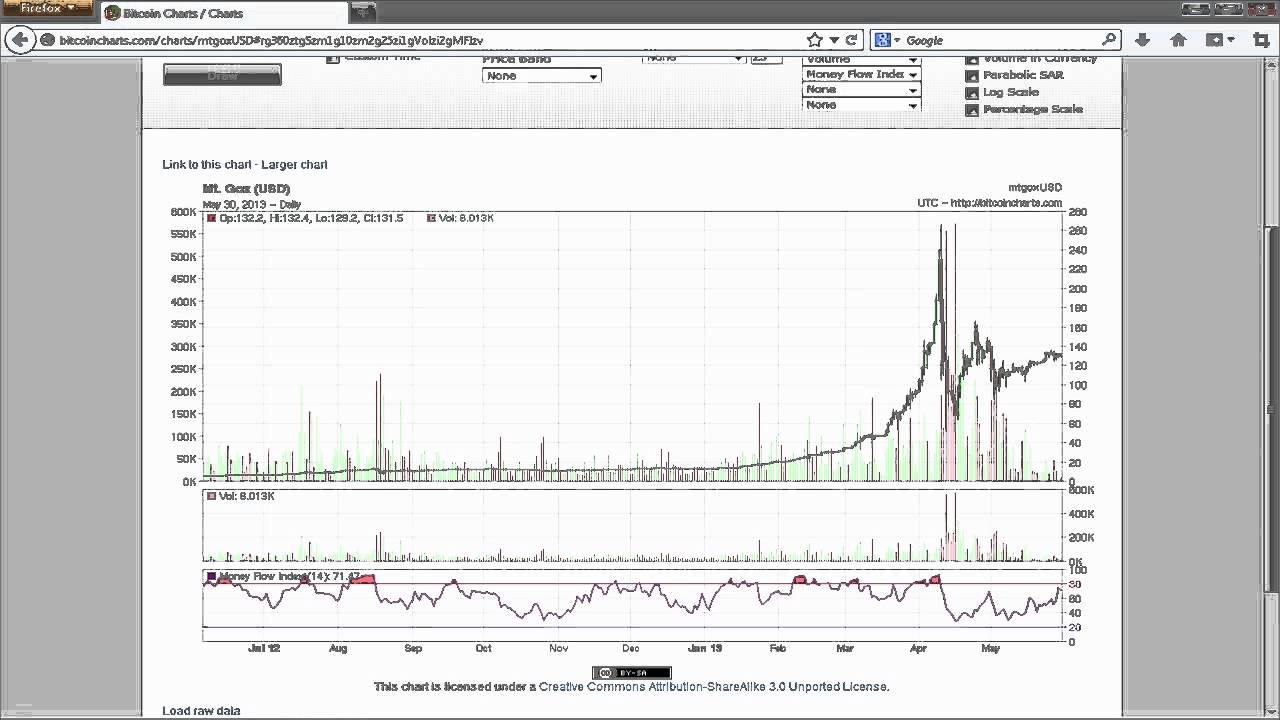This screenshot has height=720, width=1280.
Task: Open the Downloads arrow icon
Action: 1142,40
